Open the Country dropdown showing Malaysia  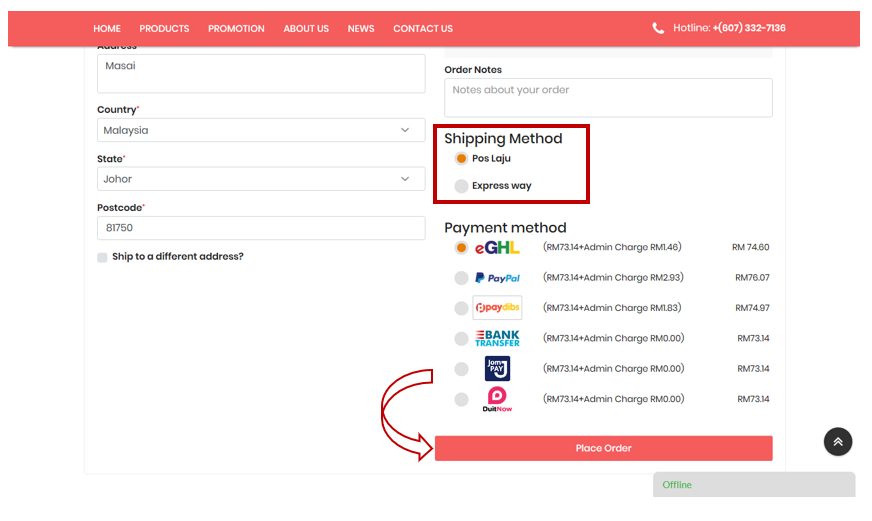[260, 130]
